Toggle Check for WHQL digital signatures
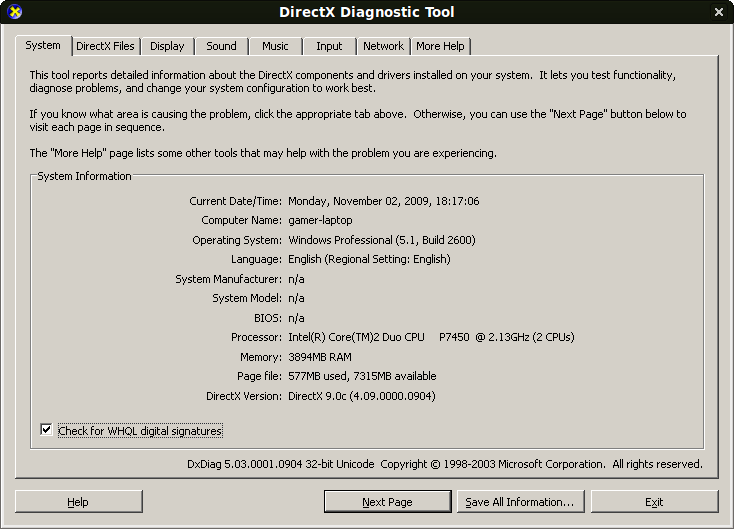This screenshot has height=529, width=734. pyautogui.click(x=46, y=430)
